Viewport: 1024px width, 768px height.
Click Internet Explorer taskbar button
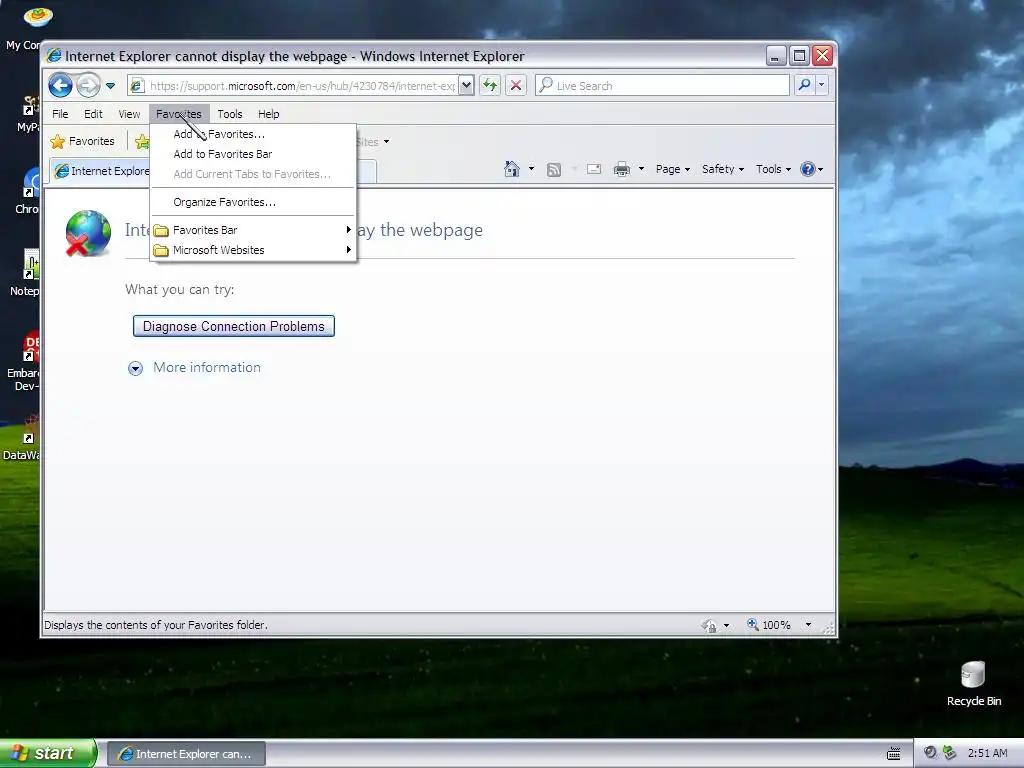tap(186, 754)
